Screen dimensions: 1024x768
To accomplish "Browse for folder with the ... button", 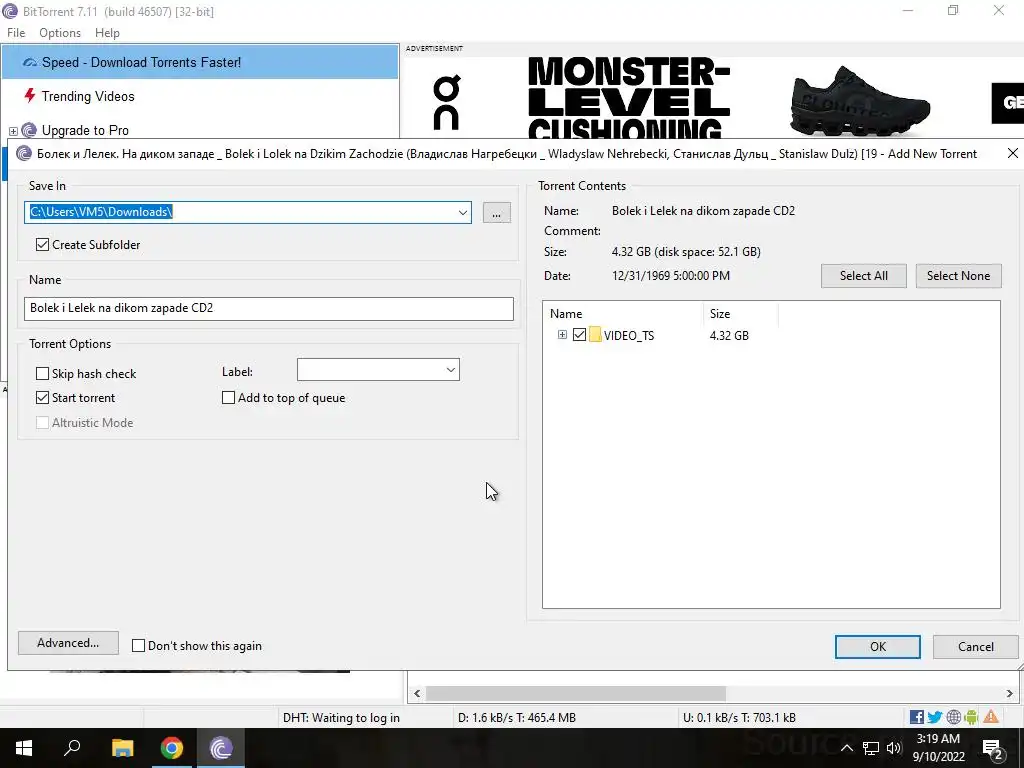I will pos(496,213).
